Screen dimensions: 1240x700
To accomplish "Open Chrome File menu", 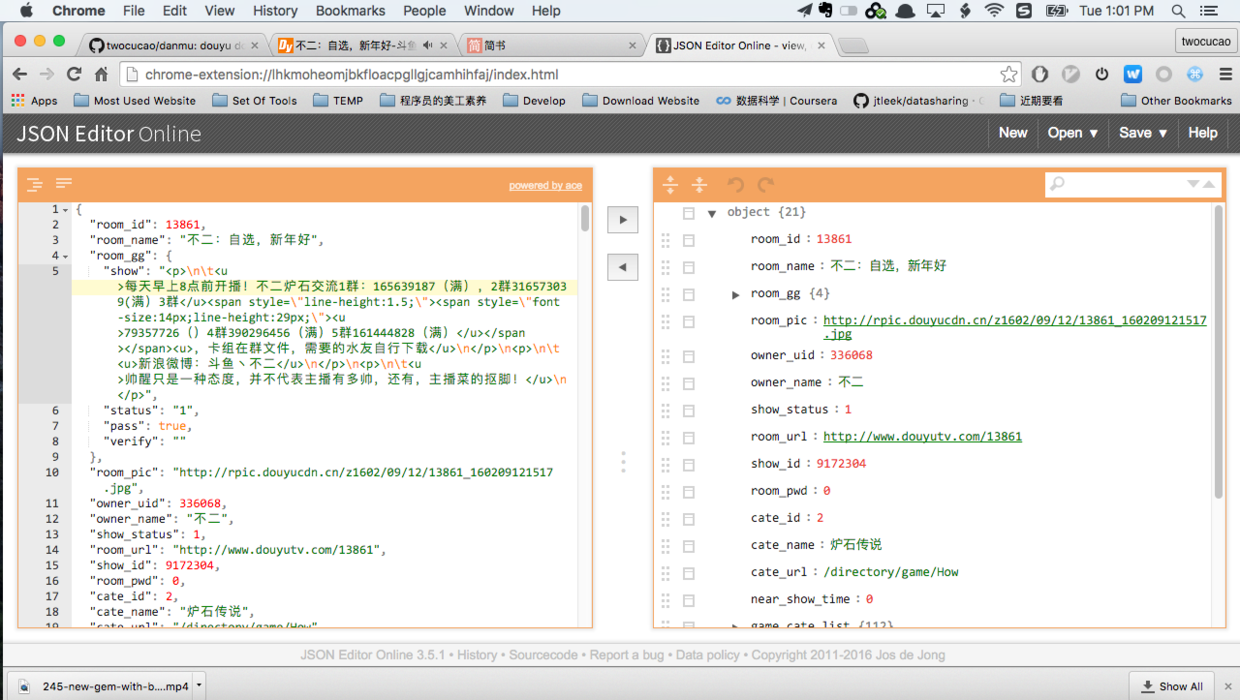I will (x=134, y=11).
